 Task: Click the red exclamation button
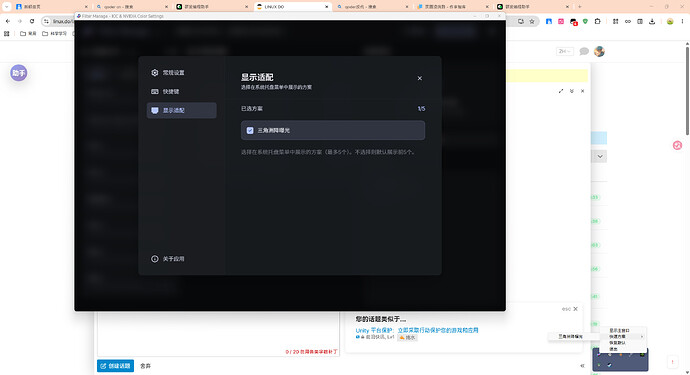pos(672,362)
